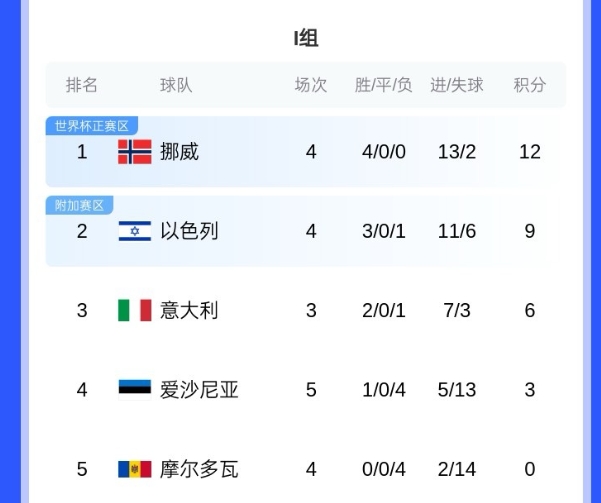Click the Italy flag icon

[x=134, y=310]
